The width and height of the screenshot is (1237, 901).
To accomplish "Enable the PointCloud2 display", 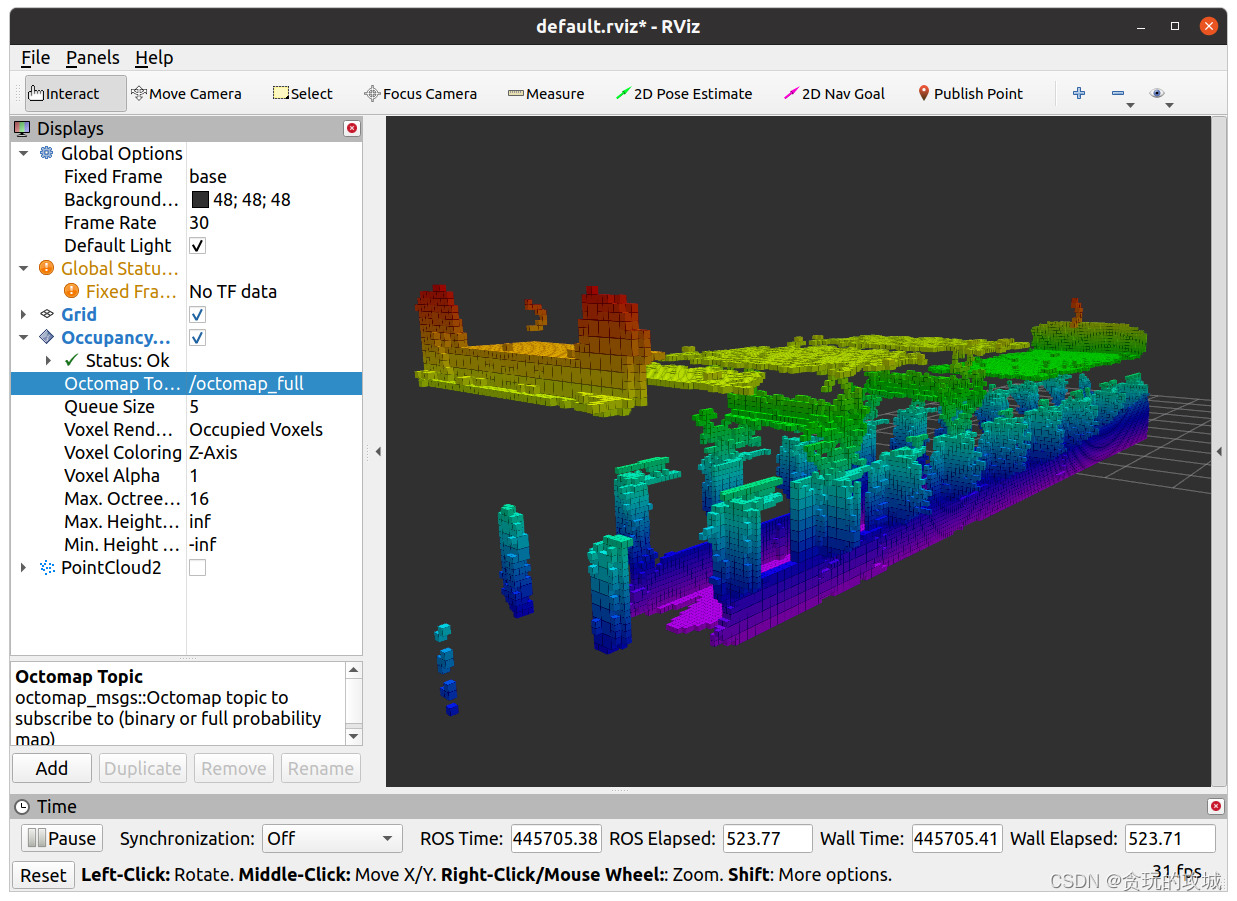I will click(x=197, y=567).
